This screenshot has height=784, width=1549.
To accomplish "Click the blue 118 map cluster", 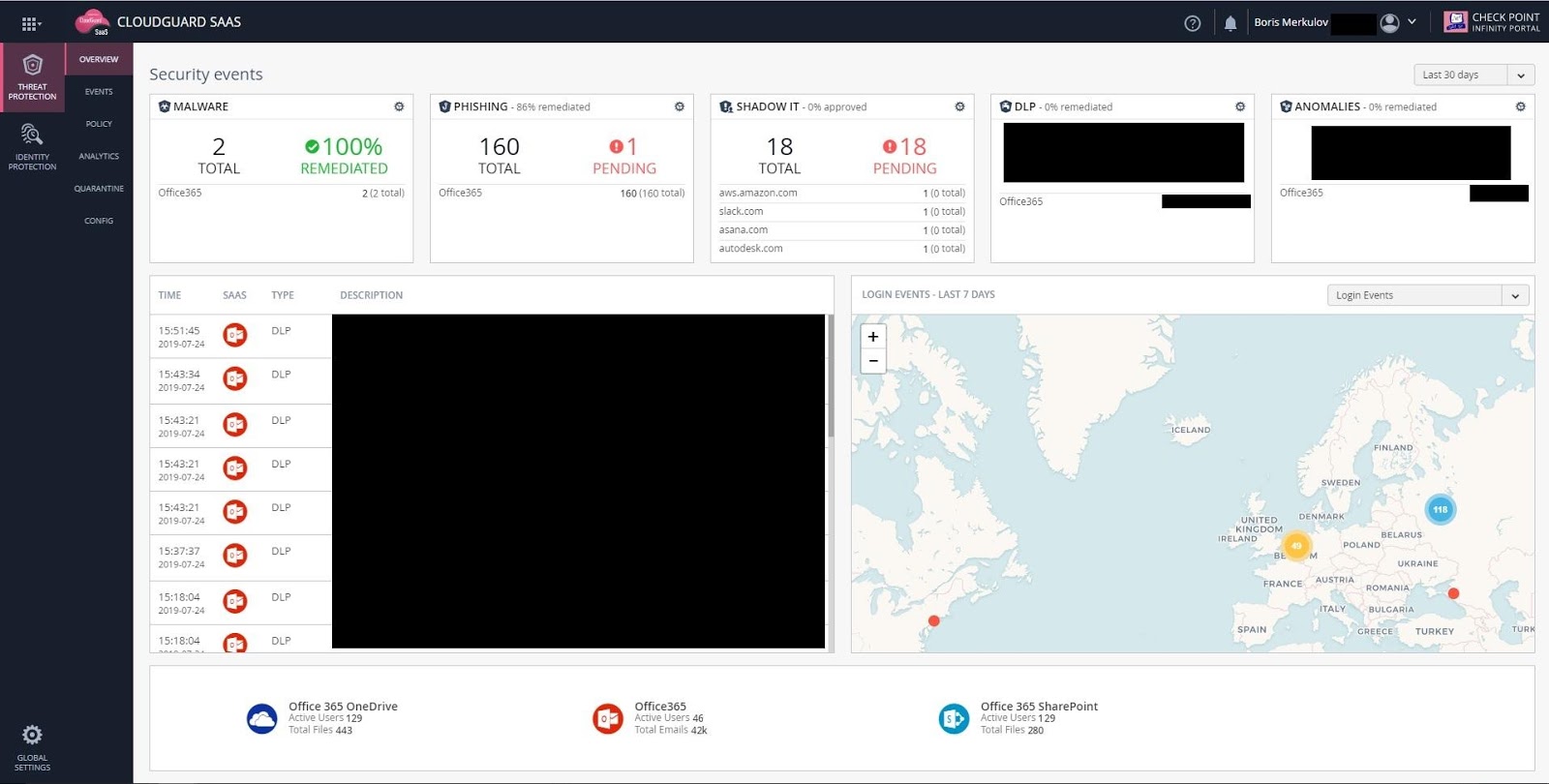I will coord(1441,509).
